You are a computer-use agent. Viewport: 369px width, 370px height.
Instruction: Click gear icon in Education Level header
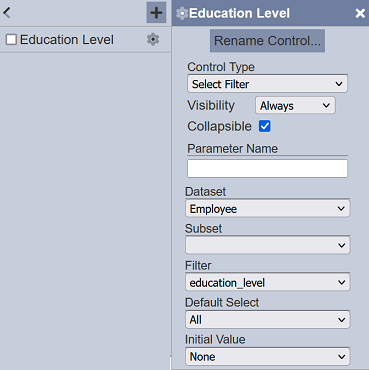click(182, 13)
